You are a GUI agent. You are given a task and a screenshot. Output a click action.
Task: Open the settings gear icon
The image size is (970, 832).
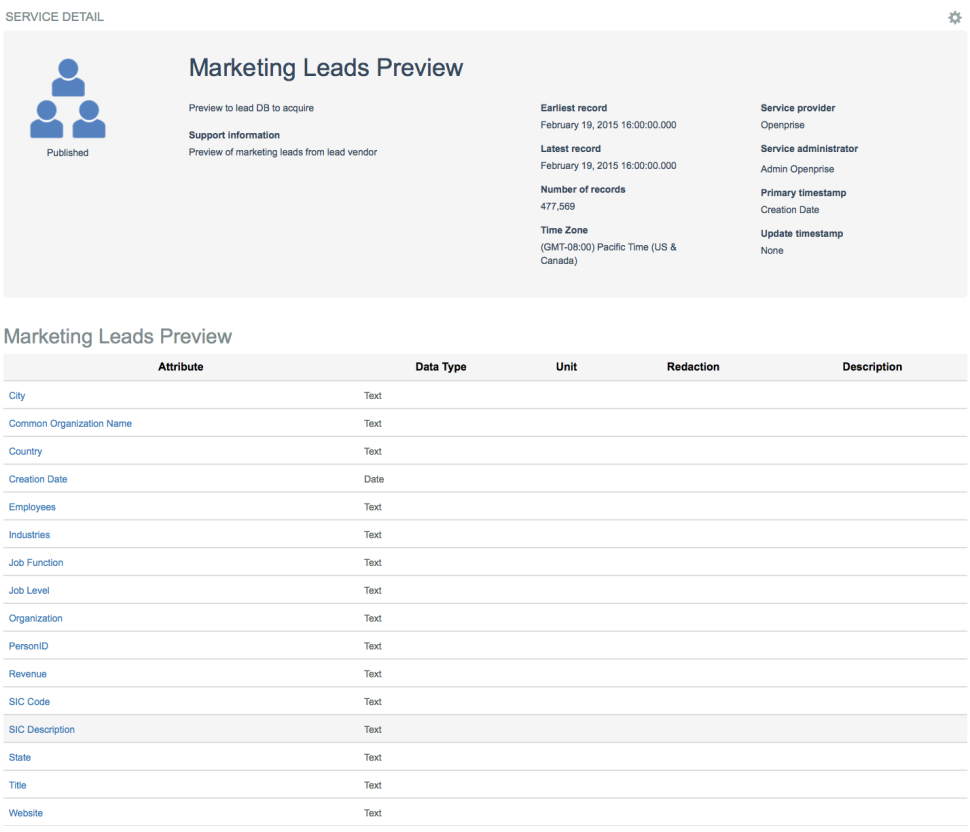[x=954, y=17]
